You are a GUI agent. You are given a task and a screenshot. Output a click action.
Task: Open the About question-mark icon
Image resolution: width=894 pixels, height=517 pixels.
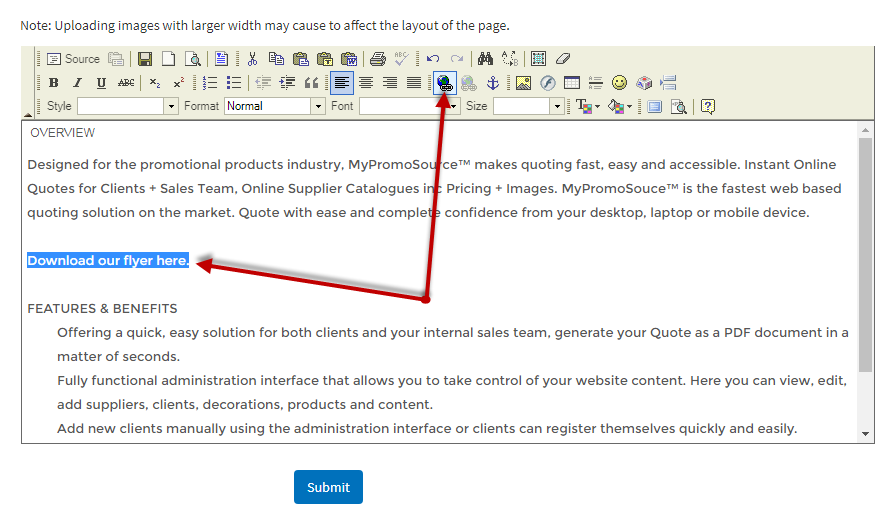(x=708, y=106)
